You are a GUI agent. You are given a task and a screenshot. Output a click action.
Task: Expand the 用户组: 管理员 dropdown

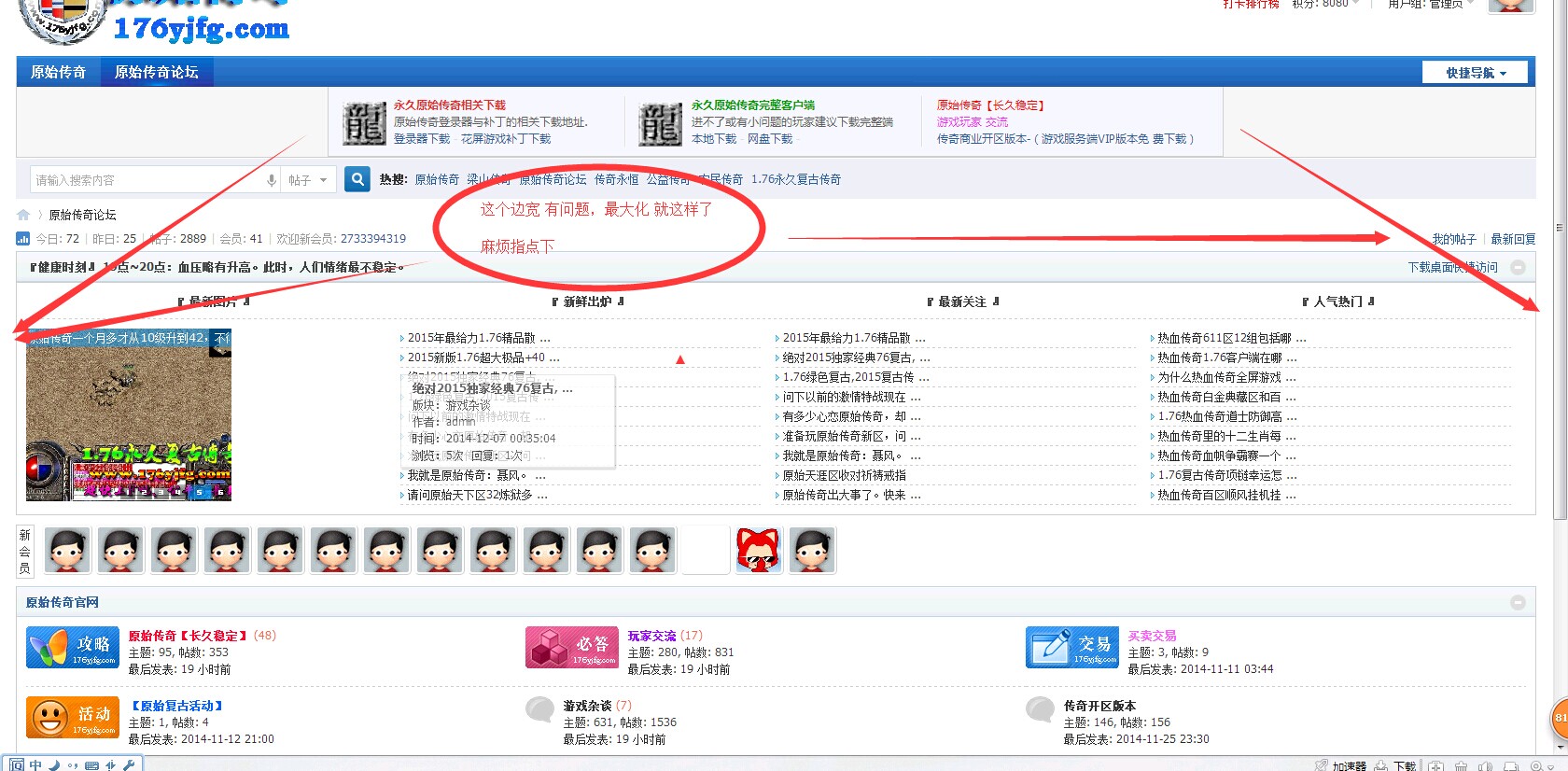pos(1431,5)
